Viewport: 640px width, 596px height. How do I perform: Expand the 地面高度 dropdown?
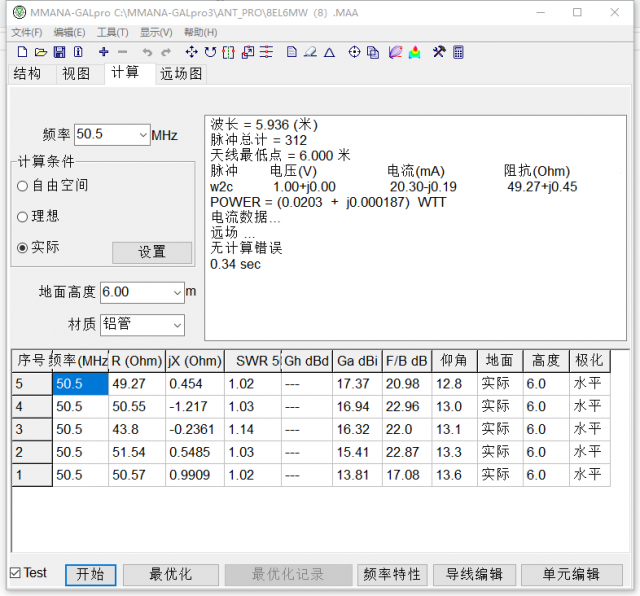click(177, 292)
